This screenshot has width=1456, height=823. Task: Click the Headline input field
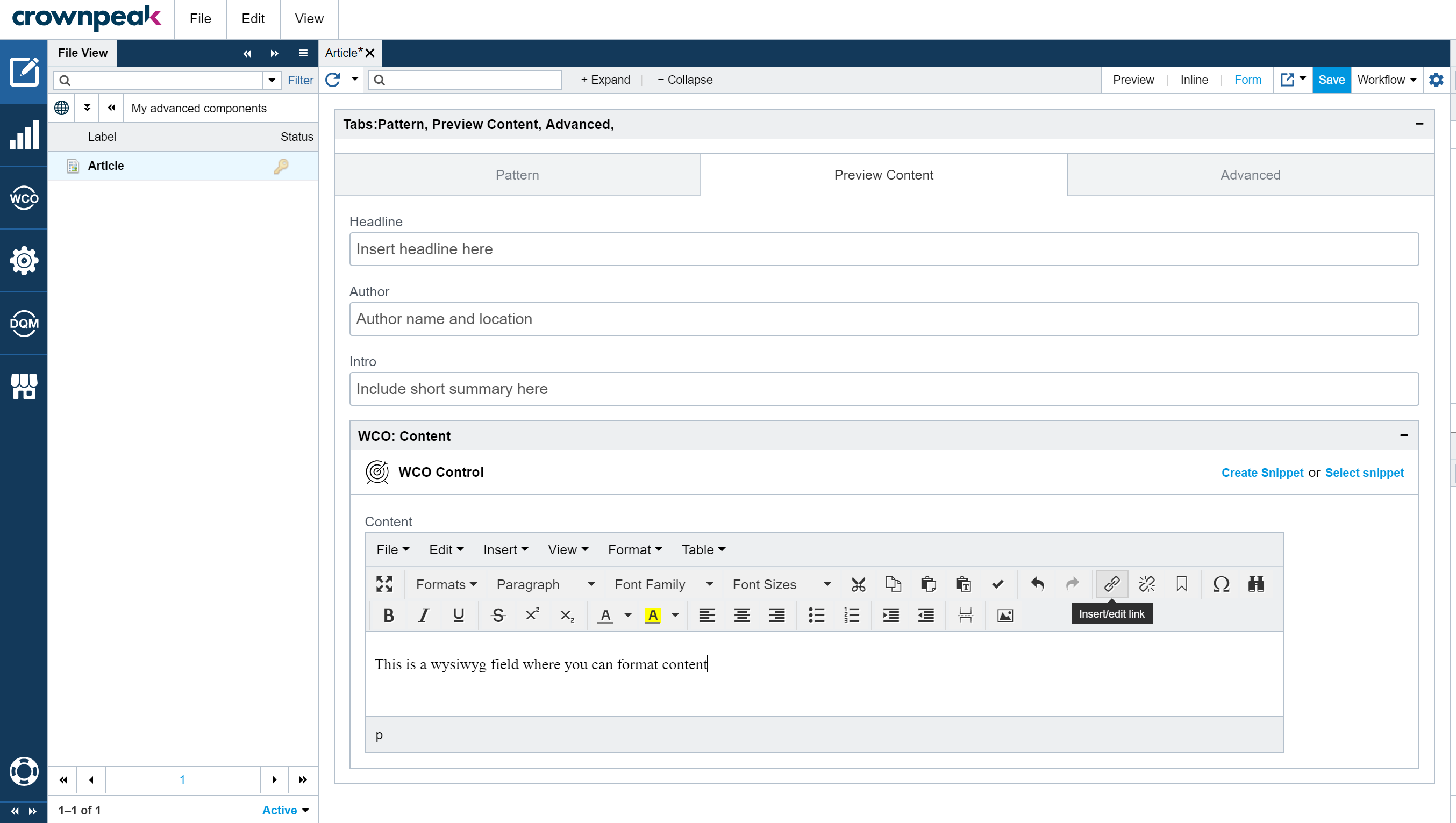[884, 249]
